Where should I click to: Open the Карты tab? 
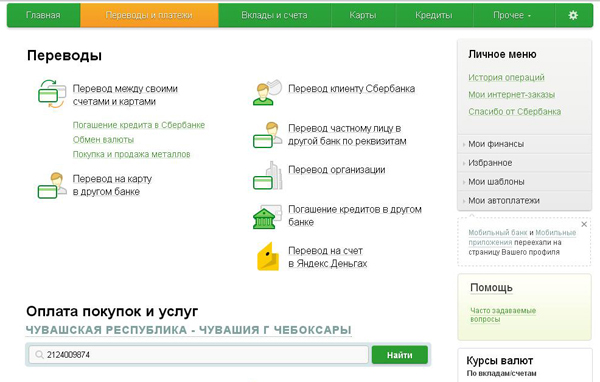click(x=363, y=15)
